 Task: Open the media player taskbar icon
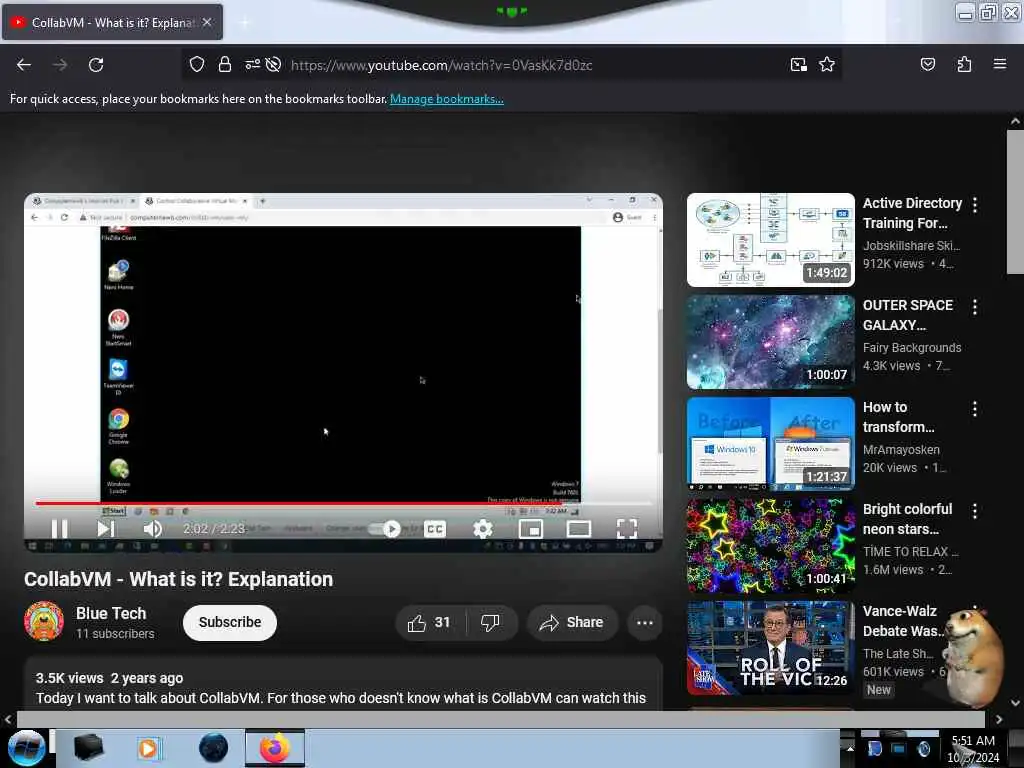pyautogui.click(x=148, y=748)
